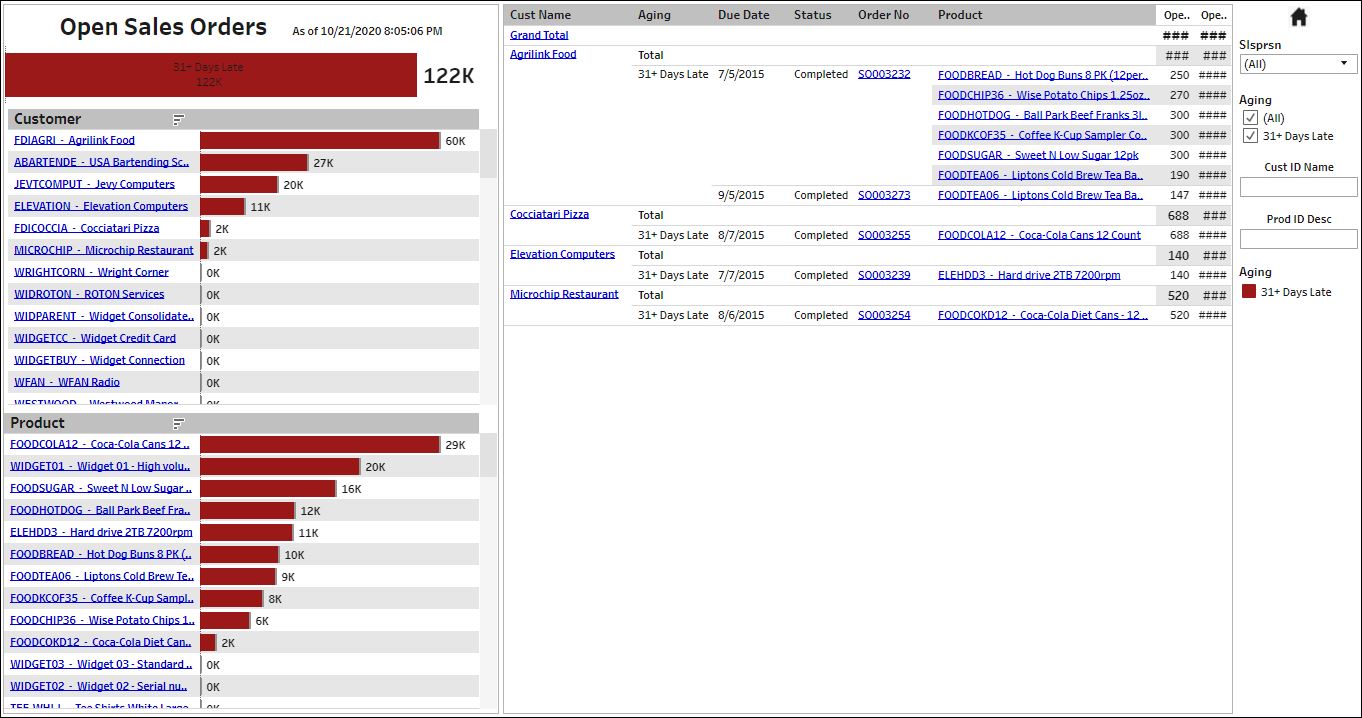Image resolution: width=1362 pixels, height=718 pixels.
Task: Open the Grand Total link
Action: click(539, 35)
